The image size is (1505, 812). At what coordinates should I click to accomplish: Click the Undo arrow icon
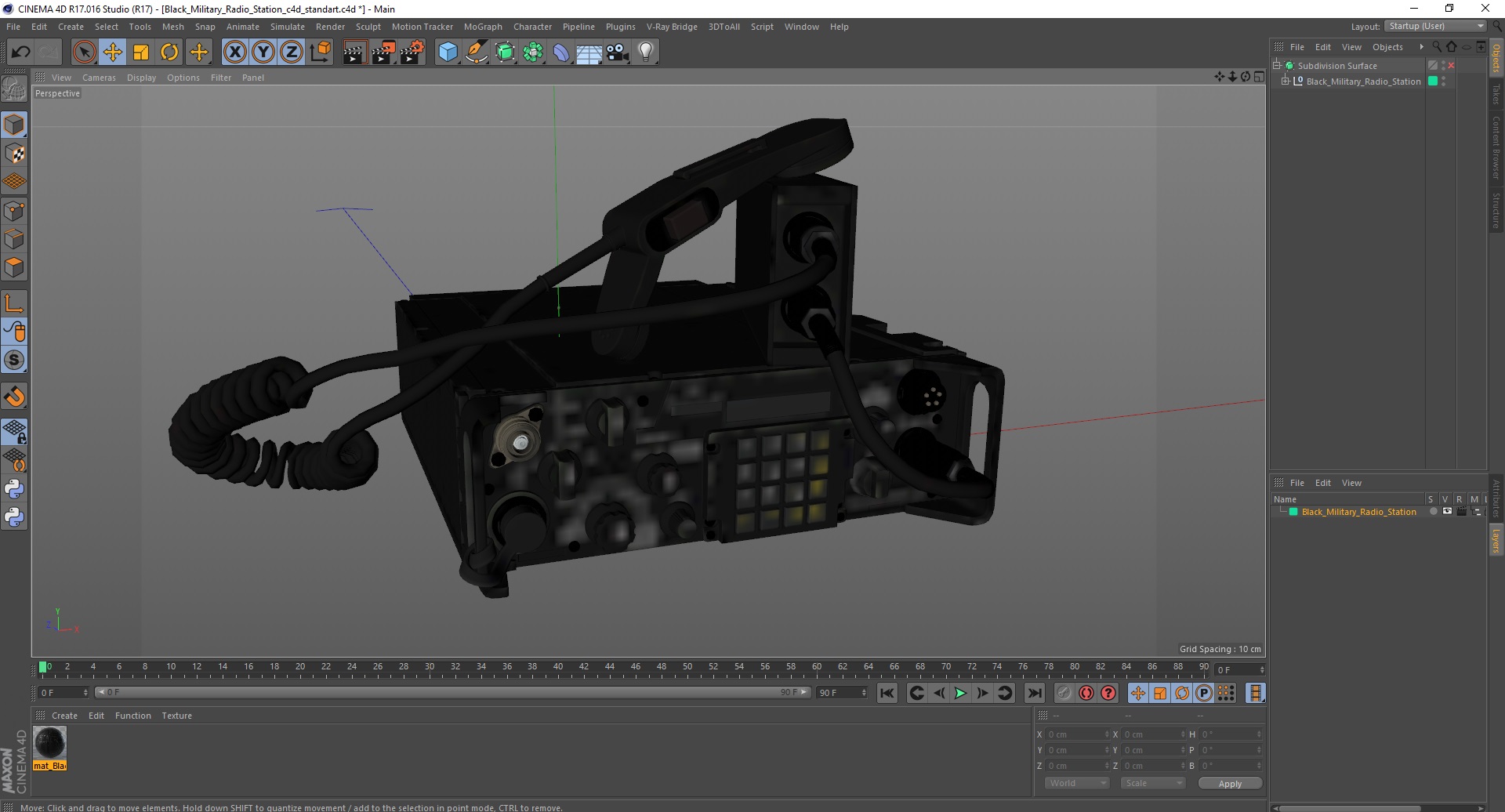(20, 53)
